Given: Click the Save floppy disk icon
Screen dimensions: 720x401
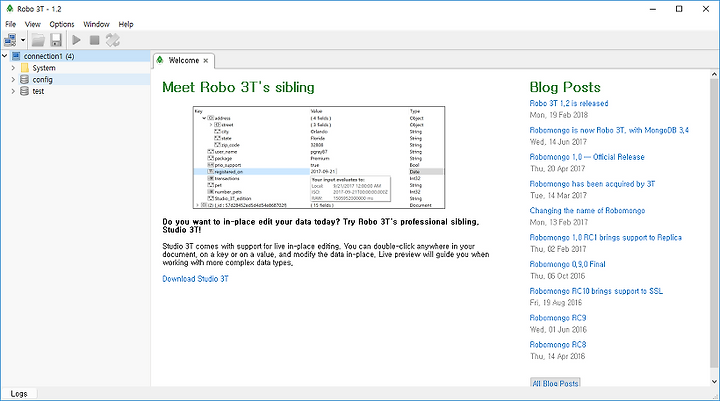Looking at the screenshot, I should (x=56, y=40).
